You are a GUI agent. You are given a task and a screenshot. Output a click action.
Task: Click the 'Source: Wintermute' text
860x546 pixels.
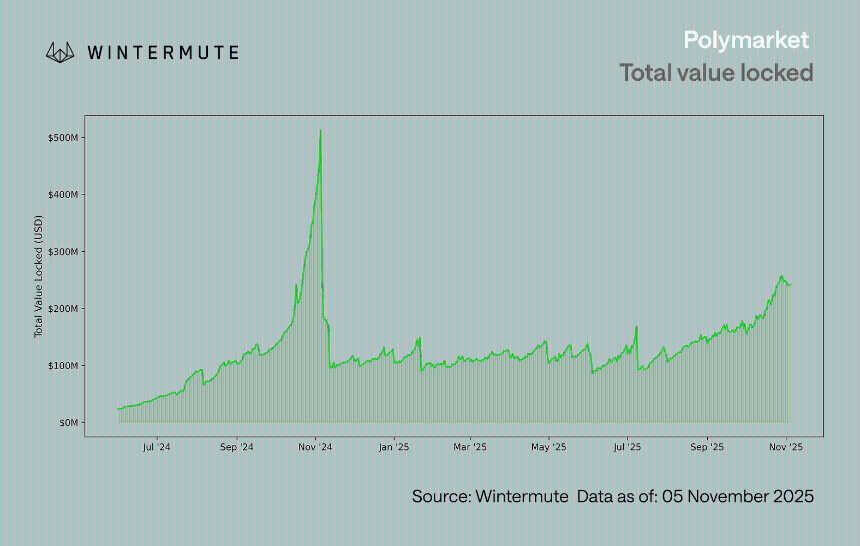point(490,497)
